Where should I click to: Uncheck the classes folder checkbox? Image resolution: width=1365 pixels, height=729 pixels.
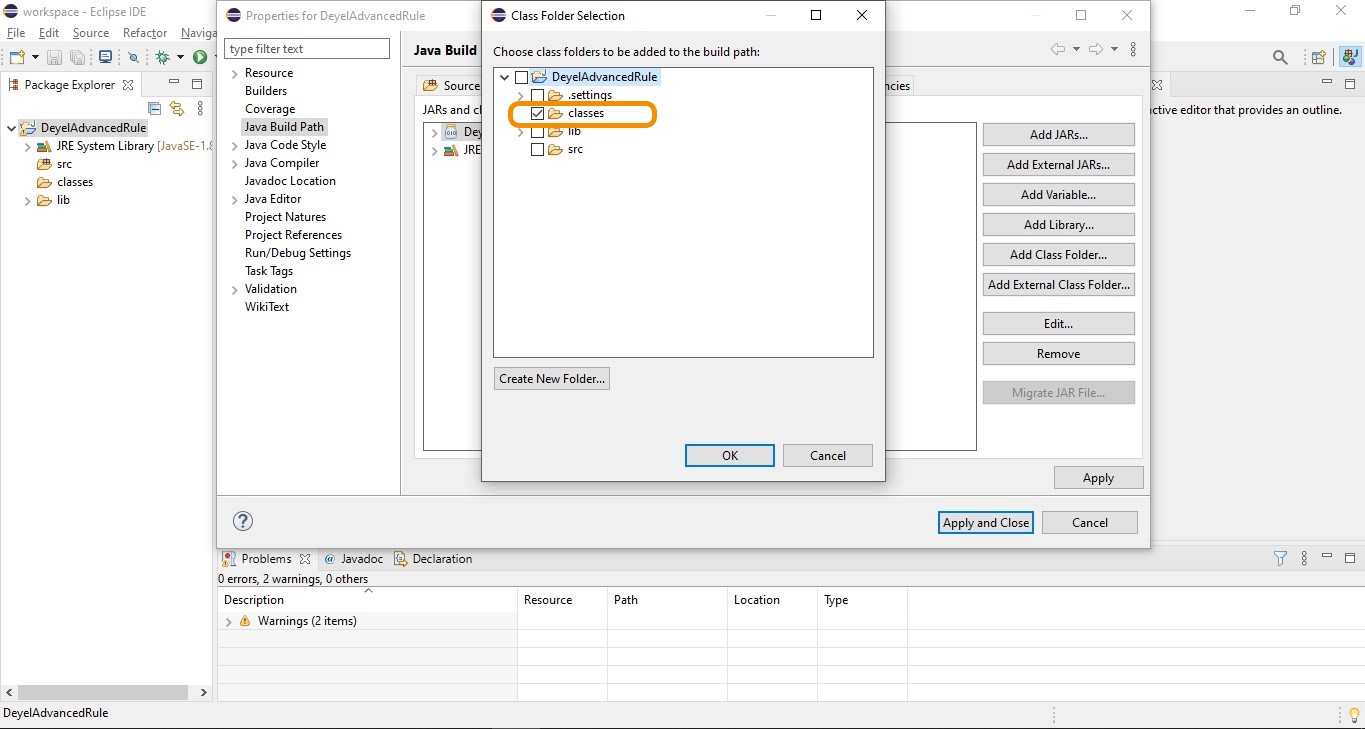click(538, 113)
